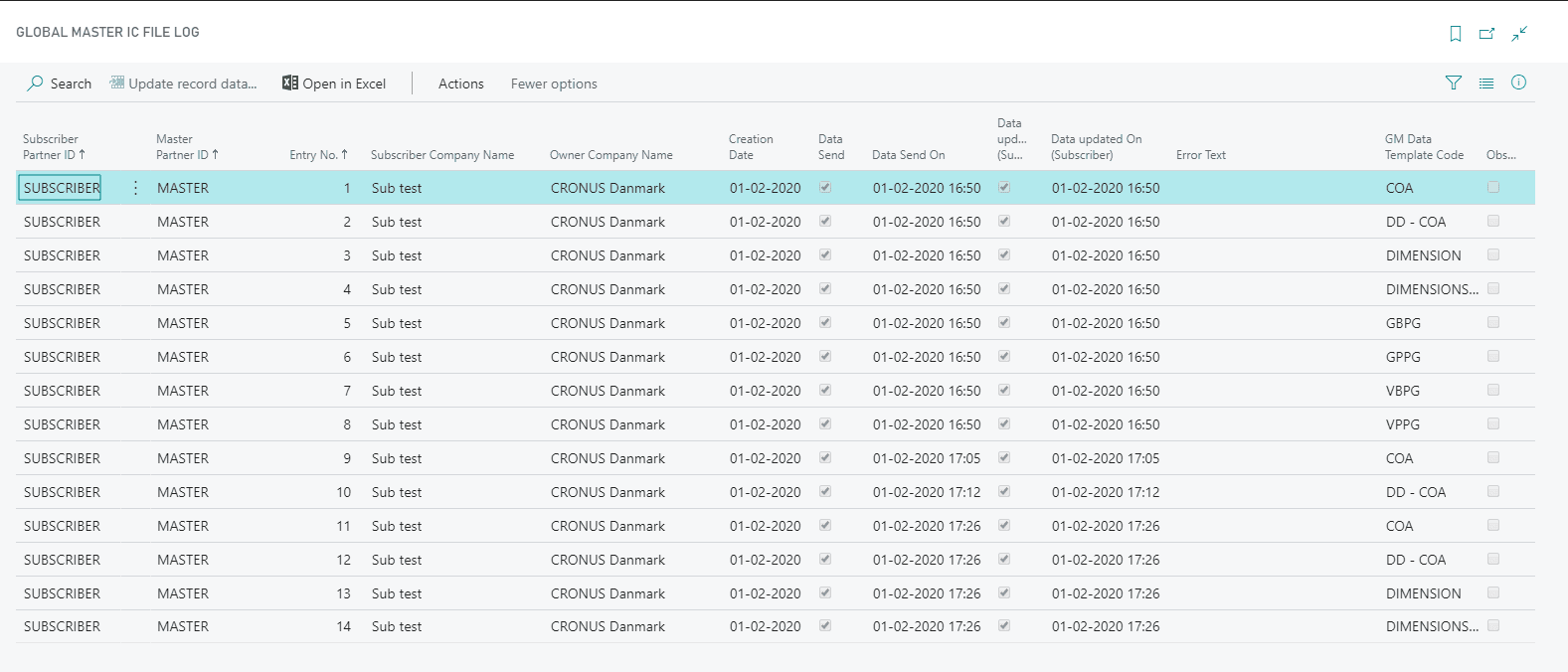
Task: Click the collapse page icon
Action: pyautogui.click(x=1519, y=34)
